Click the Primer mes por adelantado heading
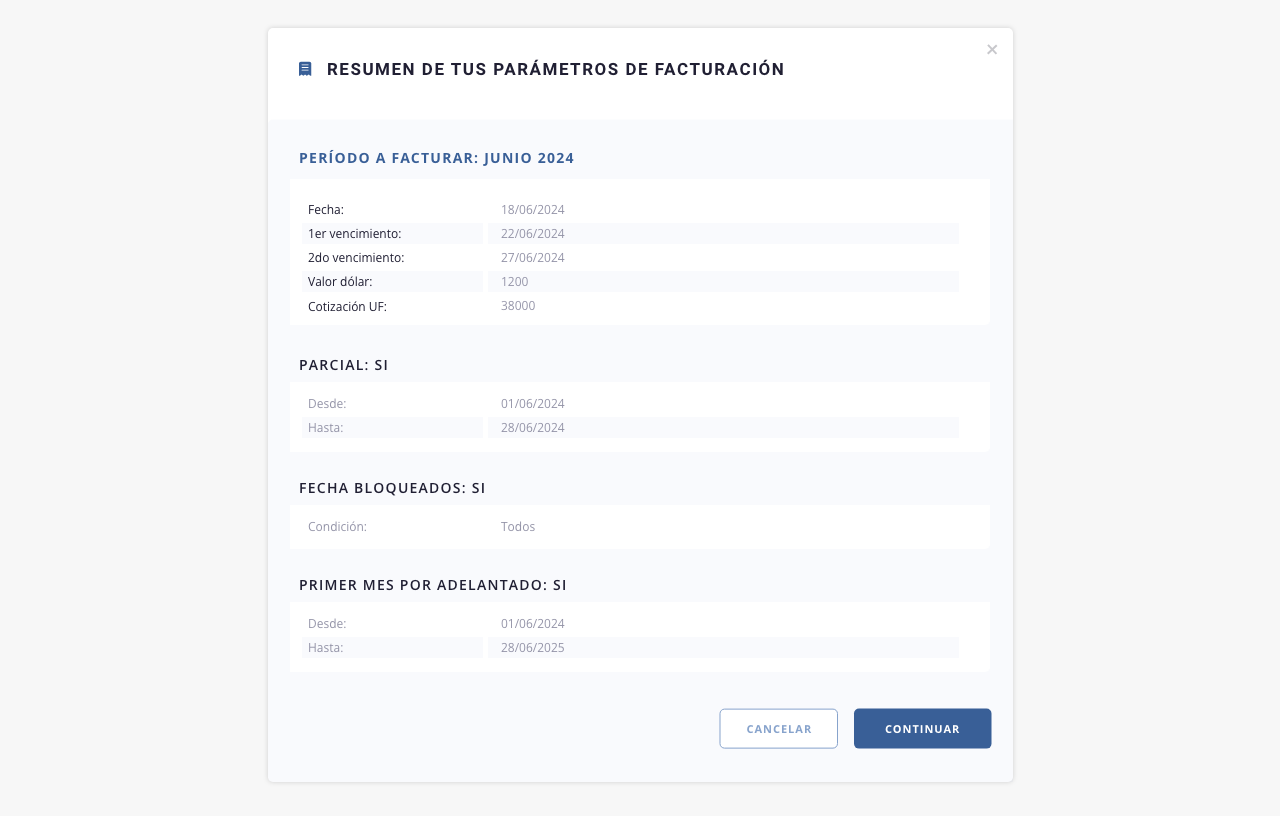 433,585
